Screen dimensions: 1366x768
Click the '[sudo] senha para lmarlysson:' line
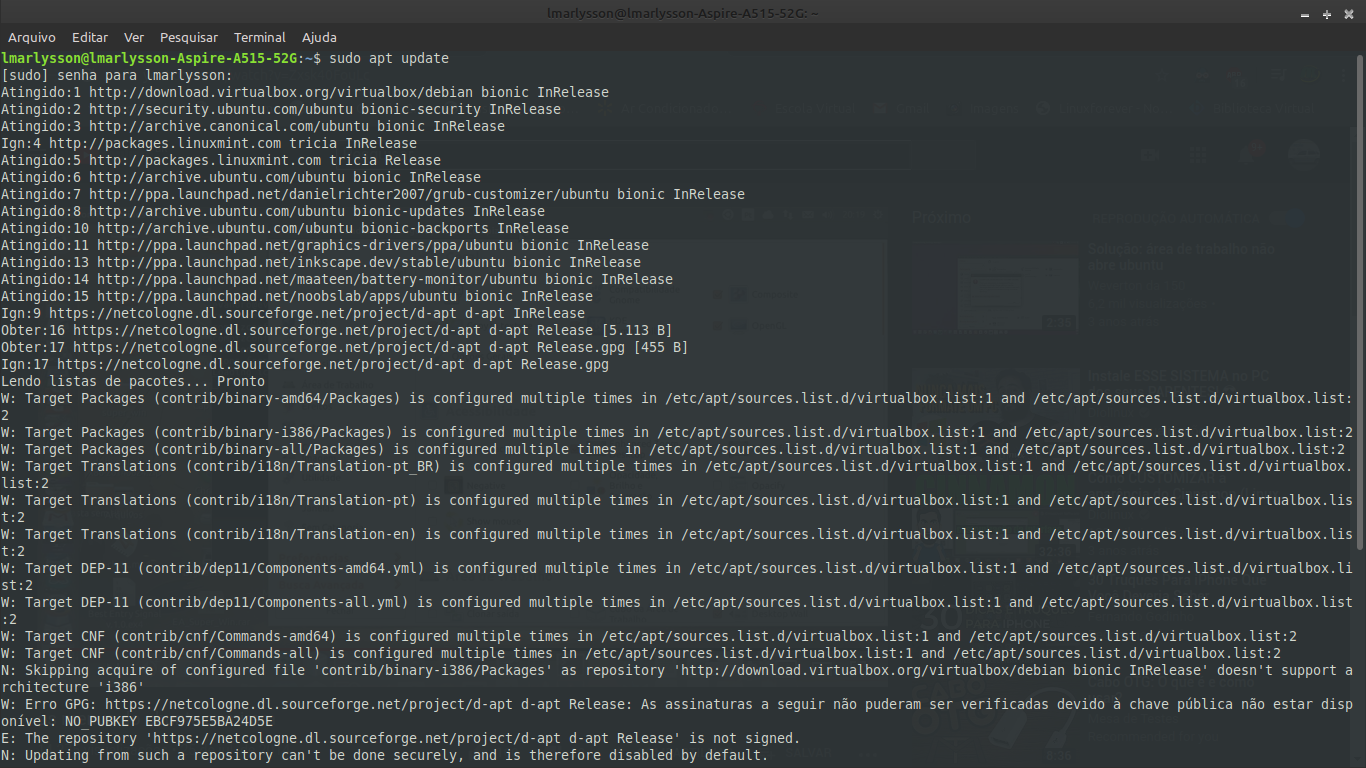coord(117,75)
